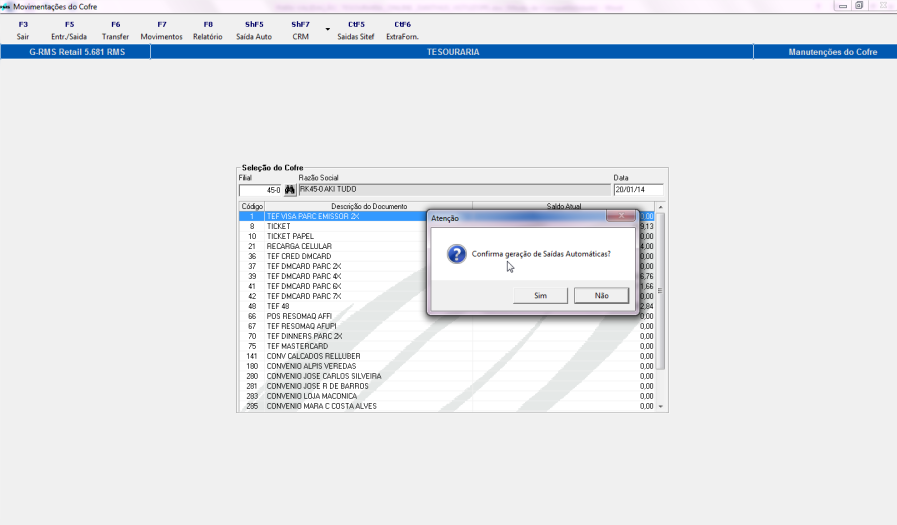This screenshot has width=897, height=525.
Task: Select the TEF DMCARD PARC 4X row
Action: pos(446,276)
